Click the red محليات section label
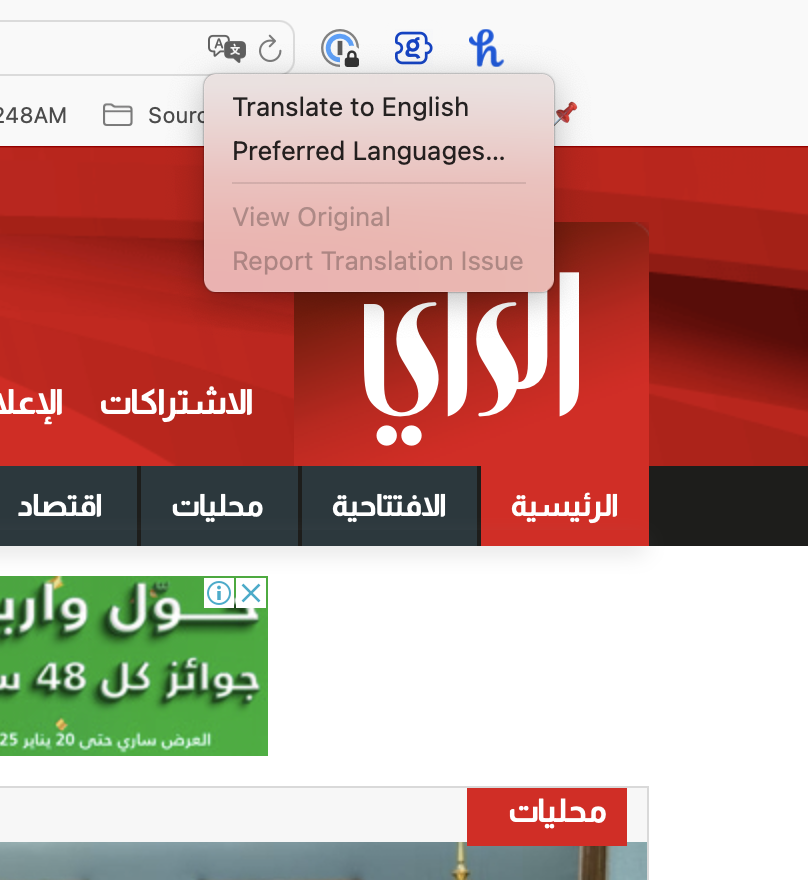This screenshot has height=880, width=808. [547, 816]
